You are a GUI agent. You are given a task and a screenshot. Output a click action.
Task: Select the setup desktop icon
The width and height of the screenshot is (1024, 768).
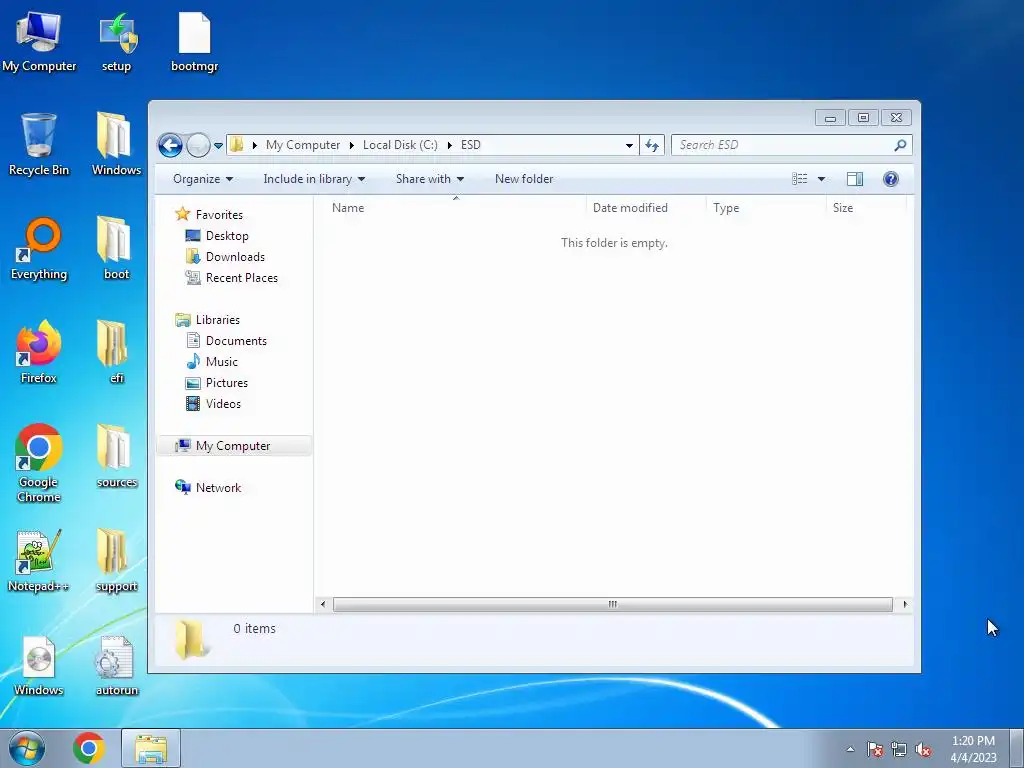tap(117, 42)
